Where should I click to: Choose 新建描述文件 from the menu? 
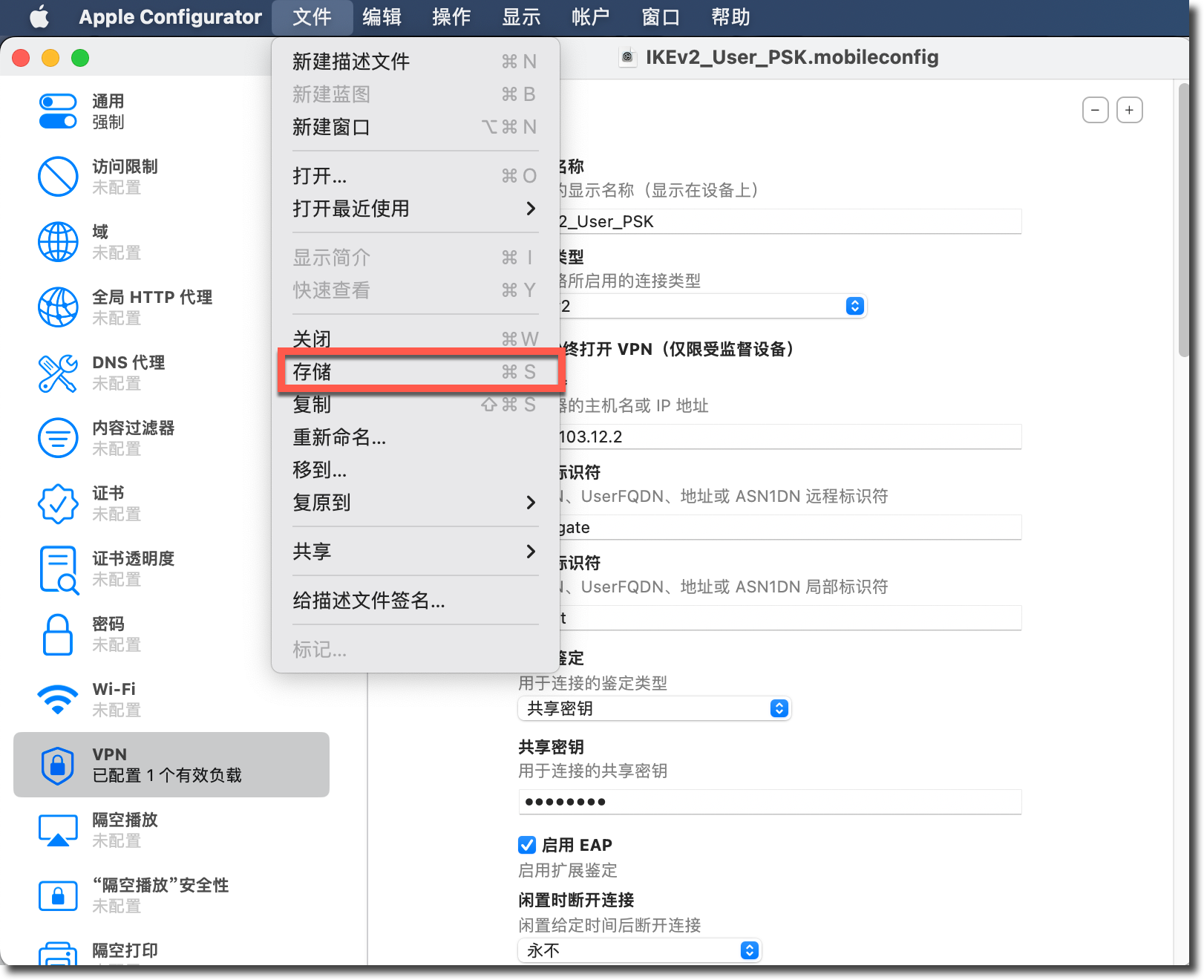[x=415, y=62]
